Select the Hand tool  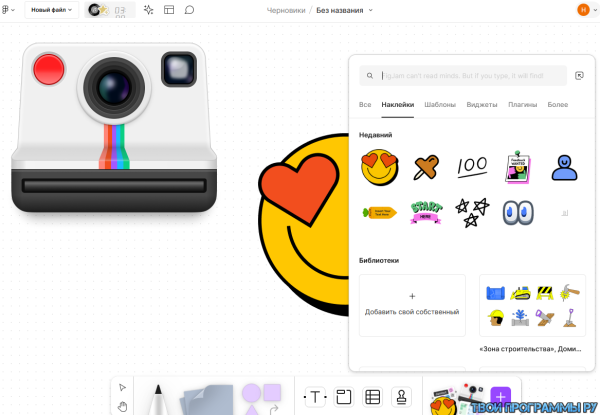(x=122, y=406)
